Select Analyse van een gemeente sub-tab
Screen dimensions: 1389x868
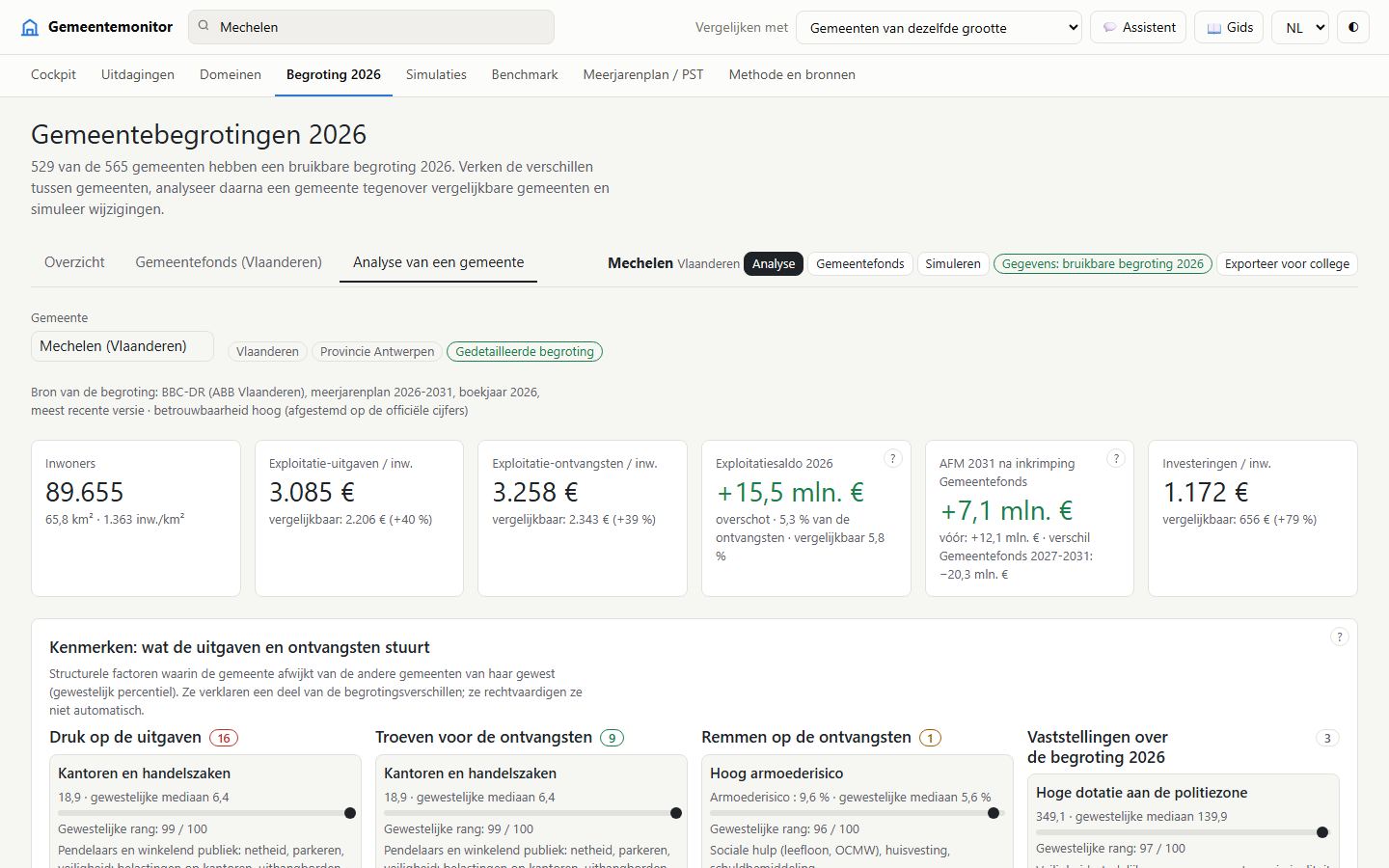[439, 262]
